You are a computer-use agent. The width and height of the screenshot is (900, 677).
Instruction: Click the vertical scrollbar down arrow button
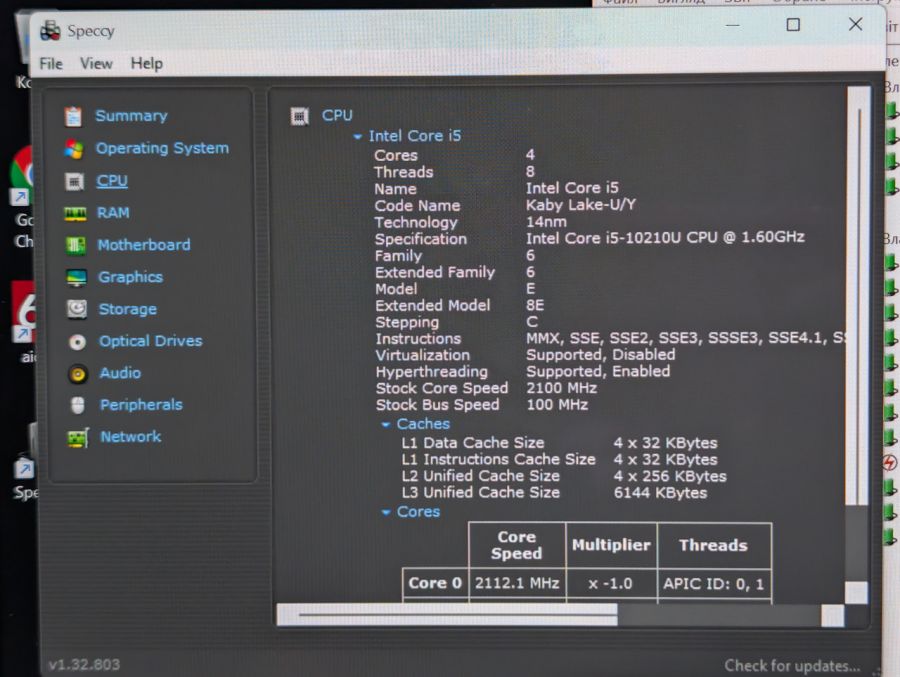tap(856, 593)
